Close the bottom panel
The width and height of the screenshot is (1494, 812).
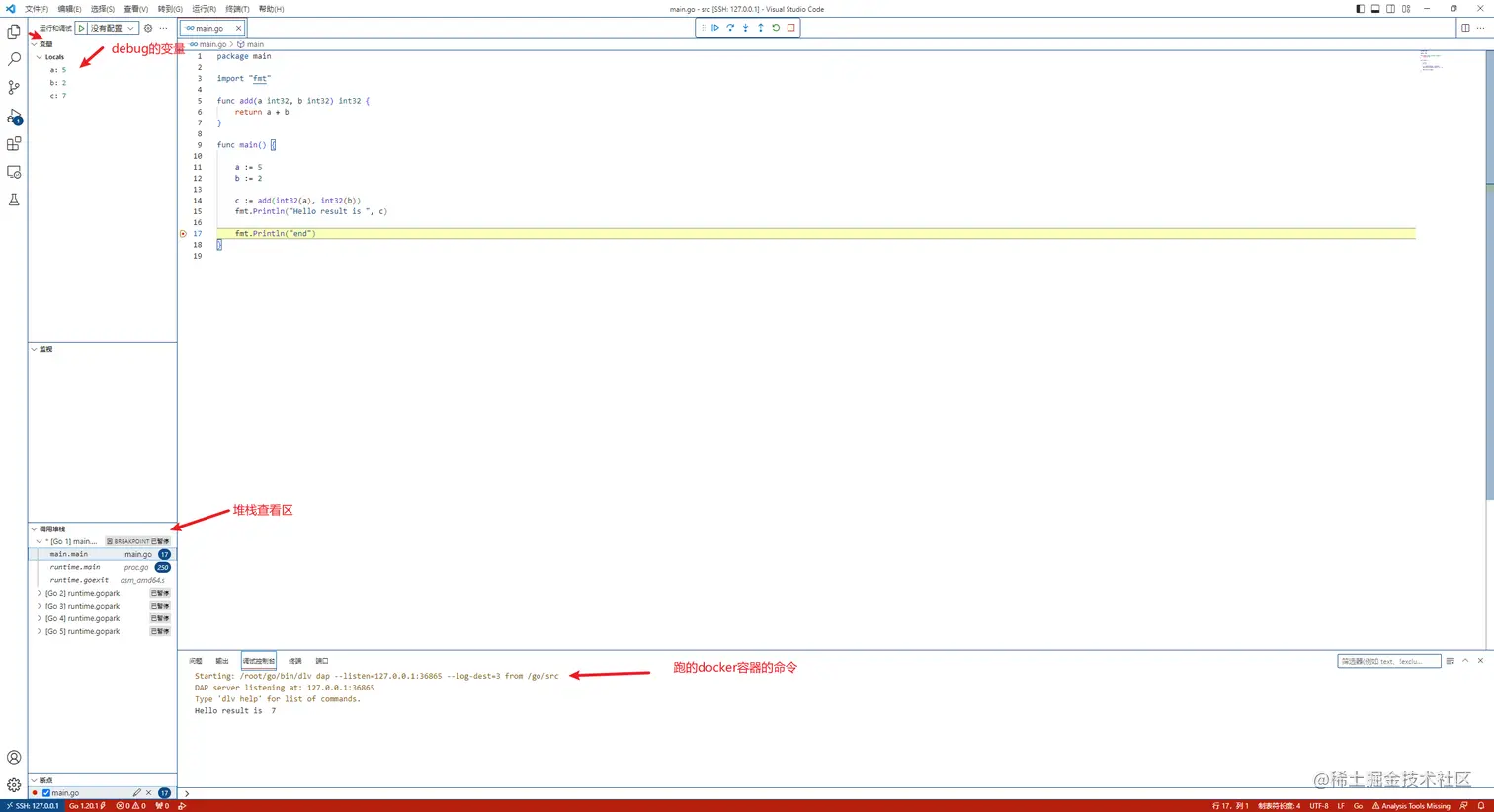pyautogui.click(x=1480, y=661)
